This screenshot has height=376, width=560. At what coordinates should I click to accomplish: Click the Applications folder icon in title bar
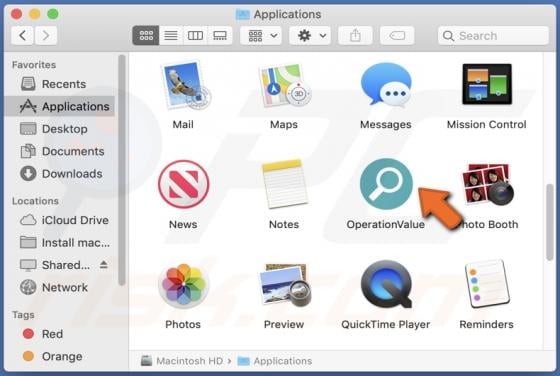pyautogui.click(x=243, y=14)
